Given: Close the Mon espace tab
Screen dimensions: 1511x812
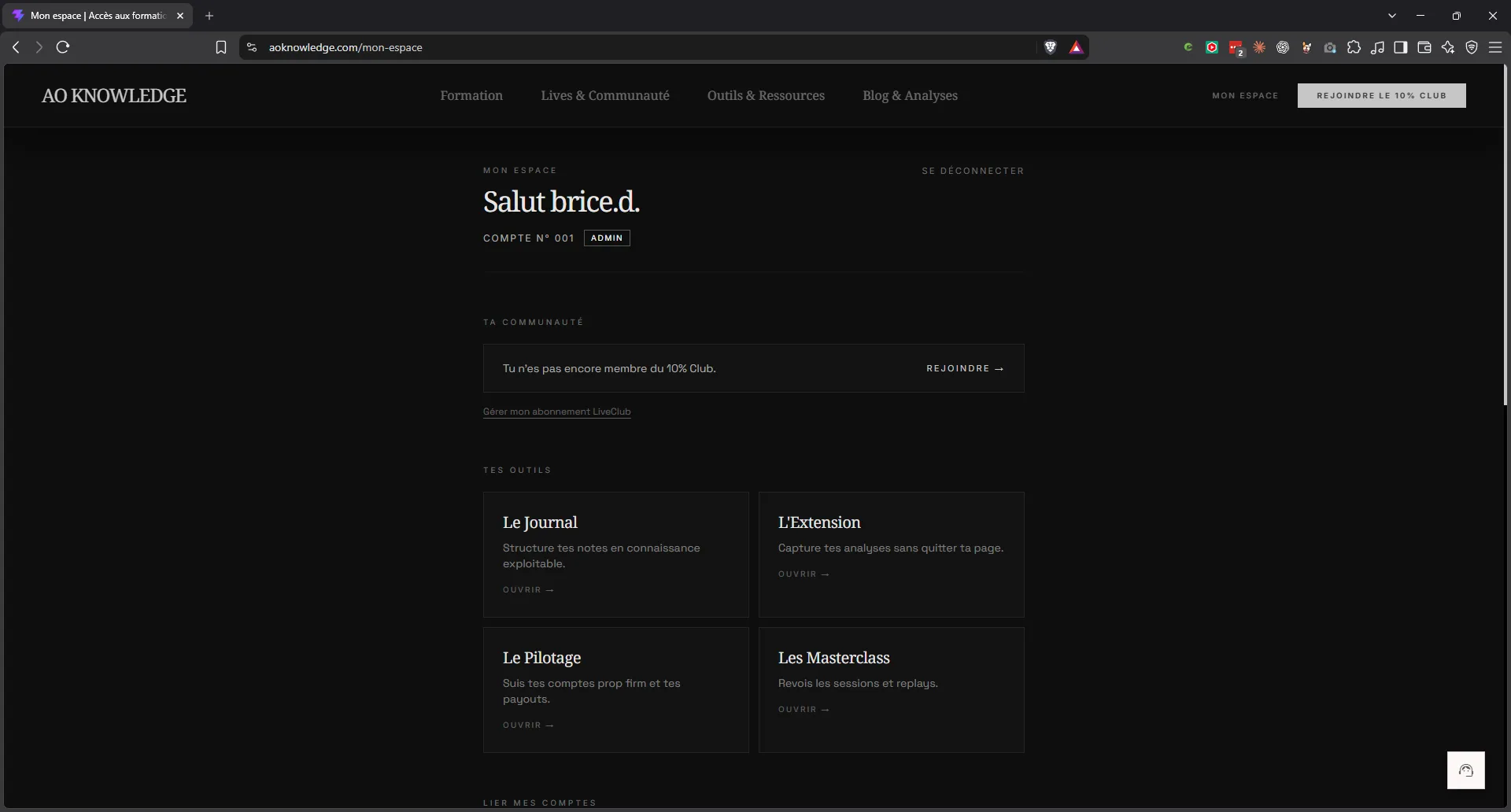Looking at the screenshot, I should coord(180,16).
